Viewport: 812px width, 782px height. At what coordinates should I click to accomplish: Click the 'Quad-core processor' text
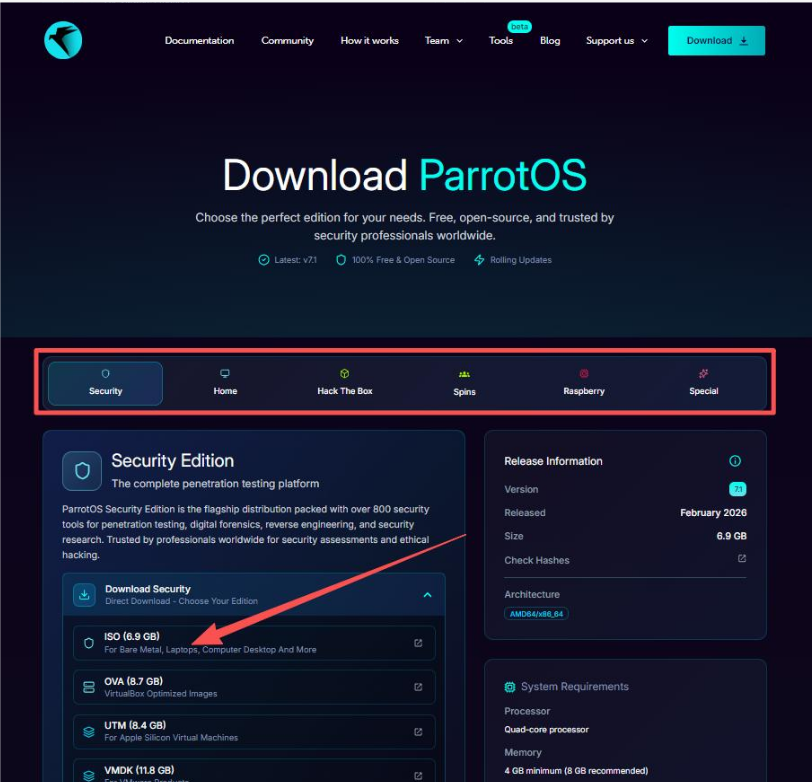pos(546,729)
